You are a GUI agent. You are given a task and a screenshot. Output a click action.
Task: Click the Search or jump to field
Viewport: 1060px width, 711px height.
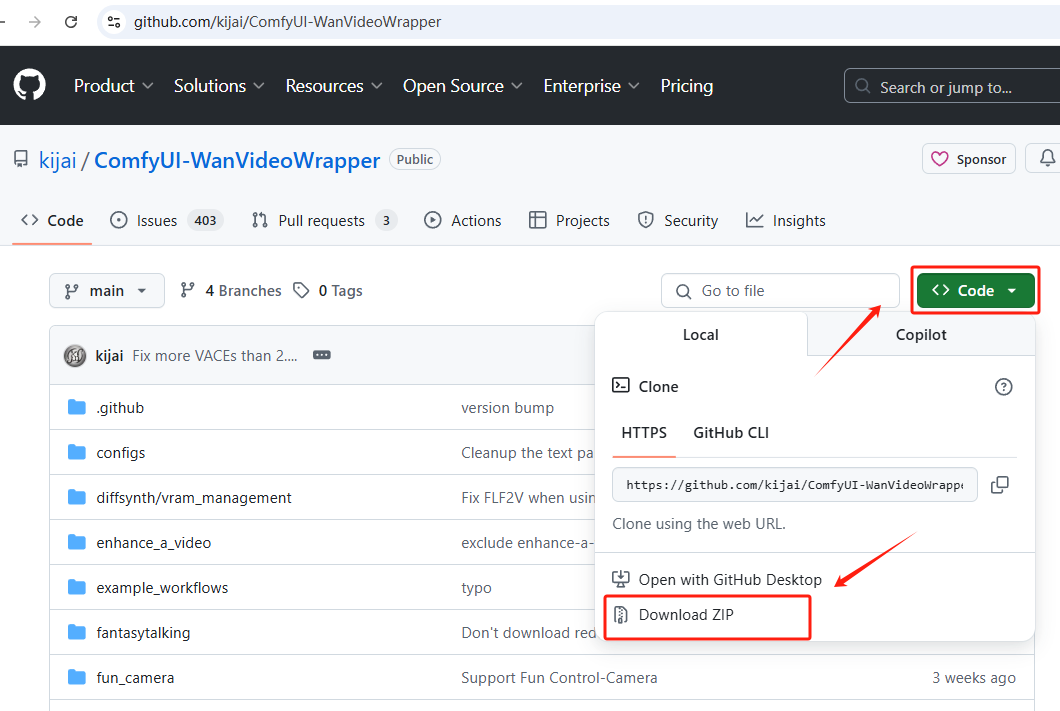(952, 86)
